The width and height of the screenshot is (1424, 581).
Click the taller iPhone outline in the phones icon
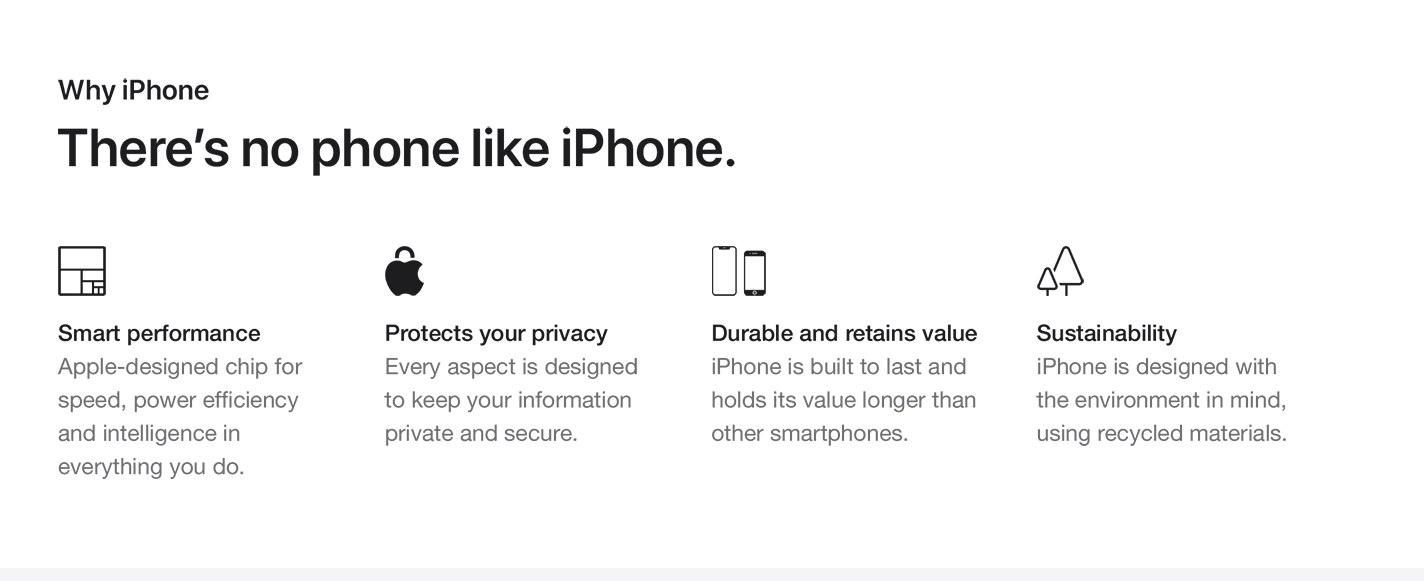724,271
